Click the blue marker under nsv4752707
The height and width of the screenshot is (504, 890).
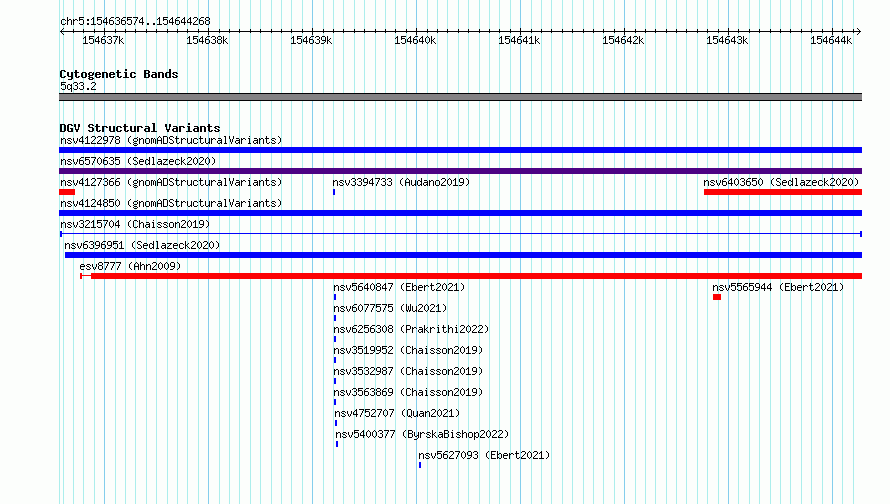[x=336, y=423]
